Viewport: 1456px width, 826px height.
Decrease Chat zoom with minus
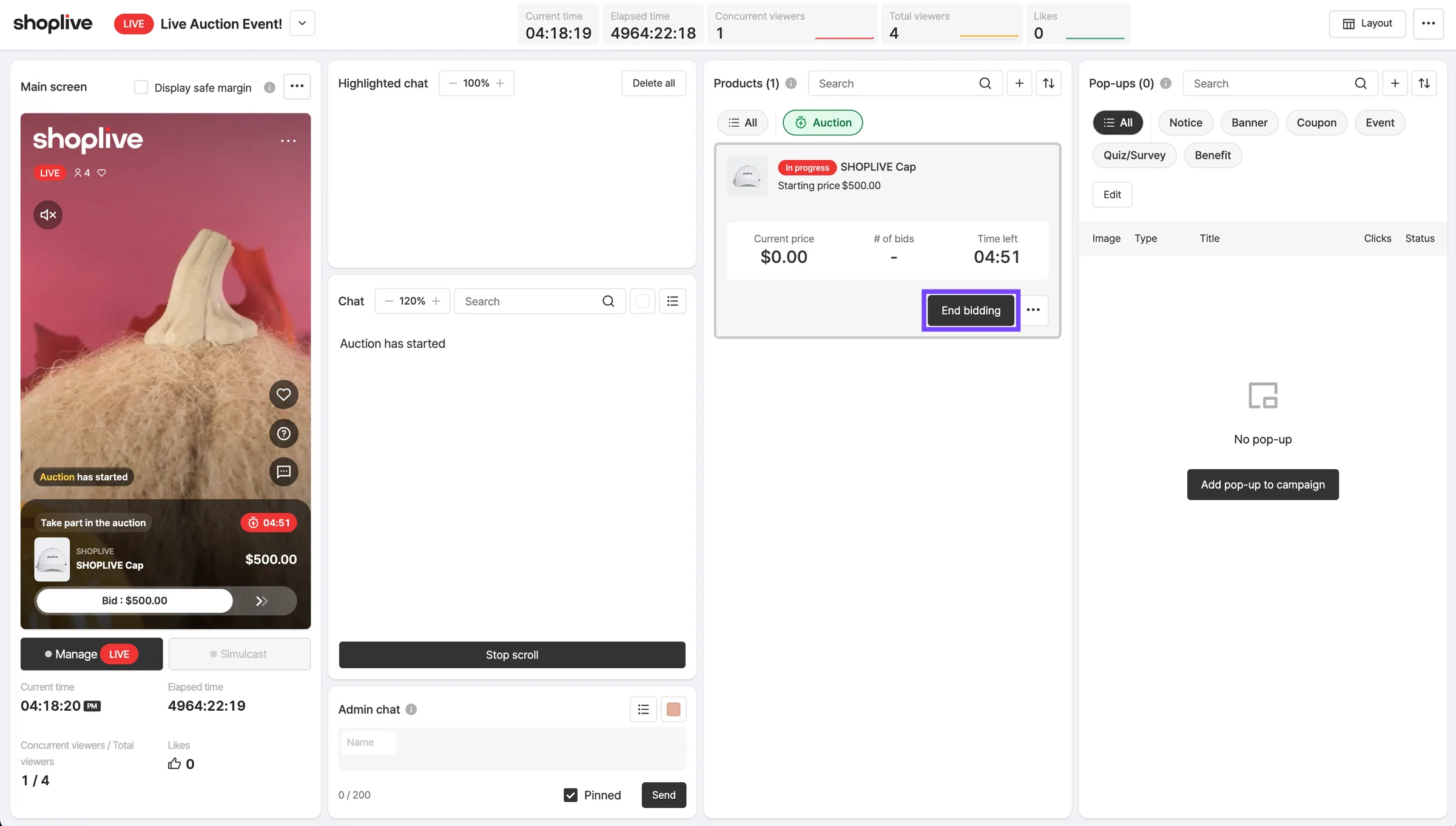point(389,301)
